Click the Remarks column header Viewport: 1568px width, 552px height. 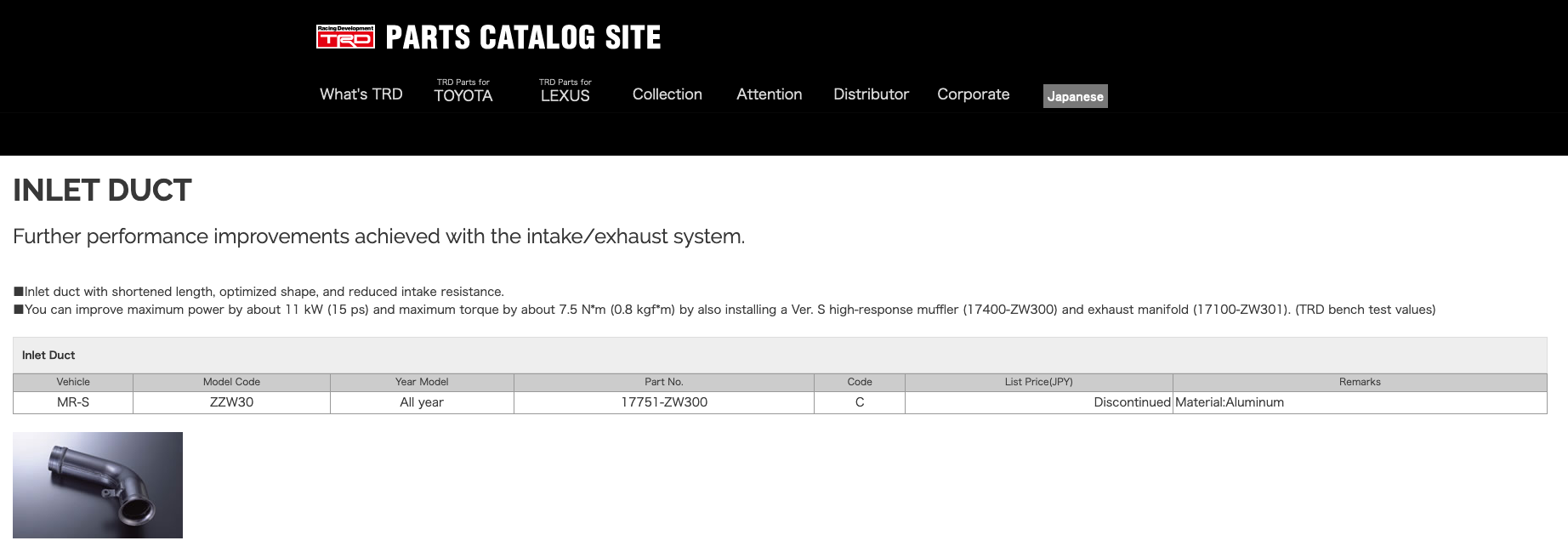pyautogui.click(x=1360, y=382)
